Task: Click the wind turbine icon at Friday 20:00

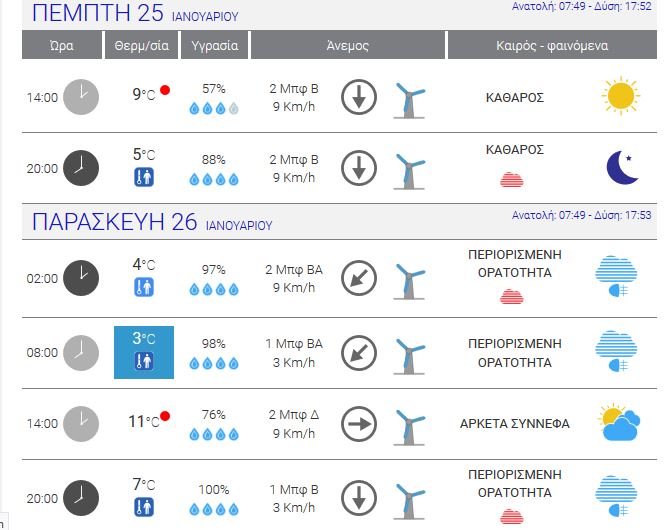Action: point(409,502)
